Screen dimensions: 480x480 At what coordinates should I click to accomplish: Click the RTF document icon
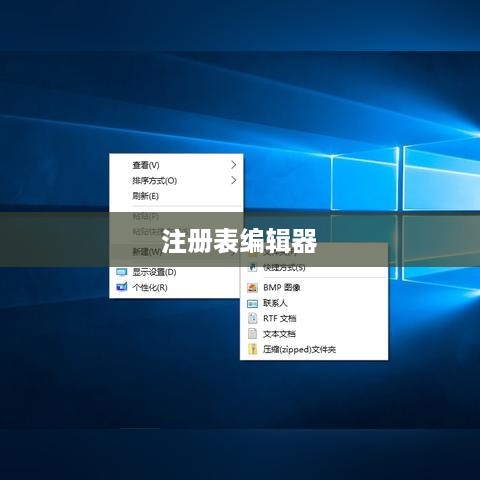coord(253,318)
